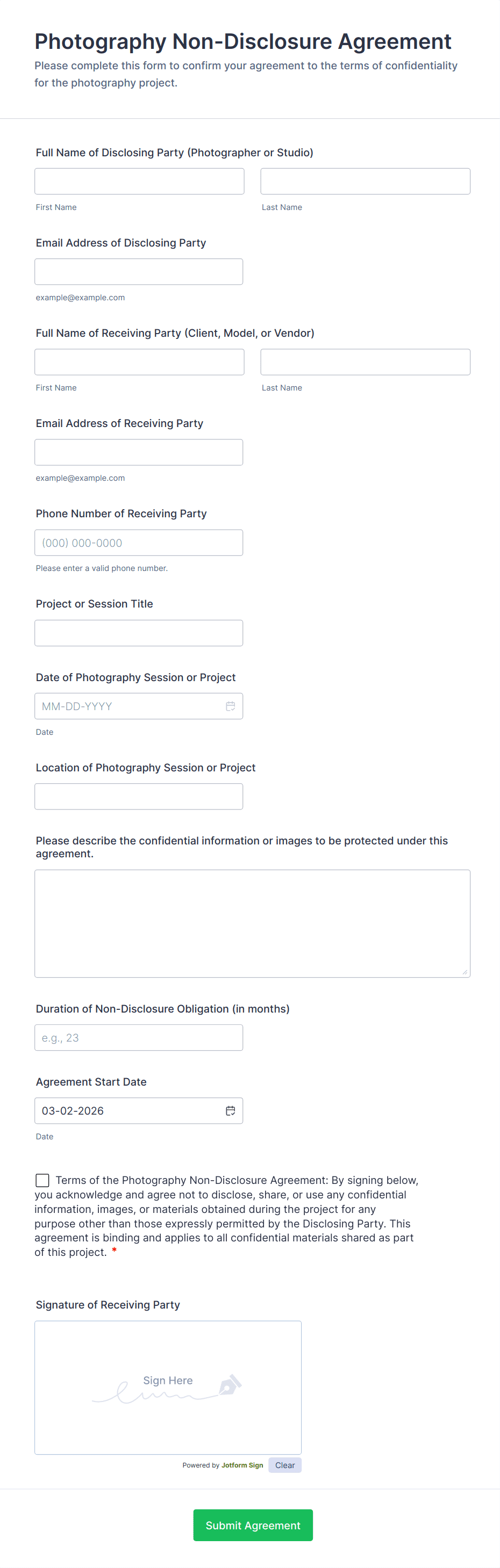
Task: Check the Terms of Agreement checkbox
Action: point(42,1180)
